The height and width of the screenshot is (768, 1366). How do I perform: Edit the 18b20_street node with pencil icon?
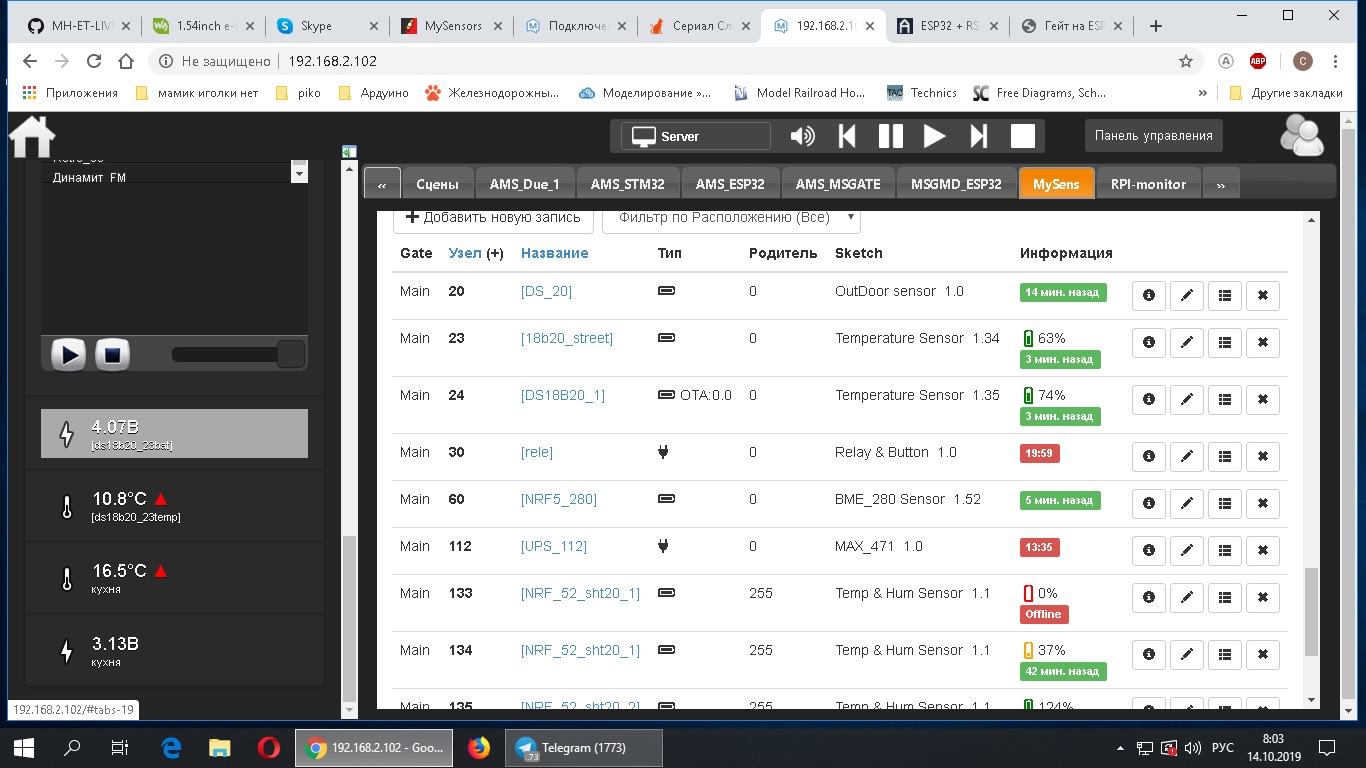tap(1186, 342)
